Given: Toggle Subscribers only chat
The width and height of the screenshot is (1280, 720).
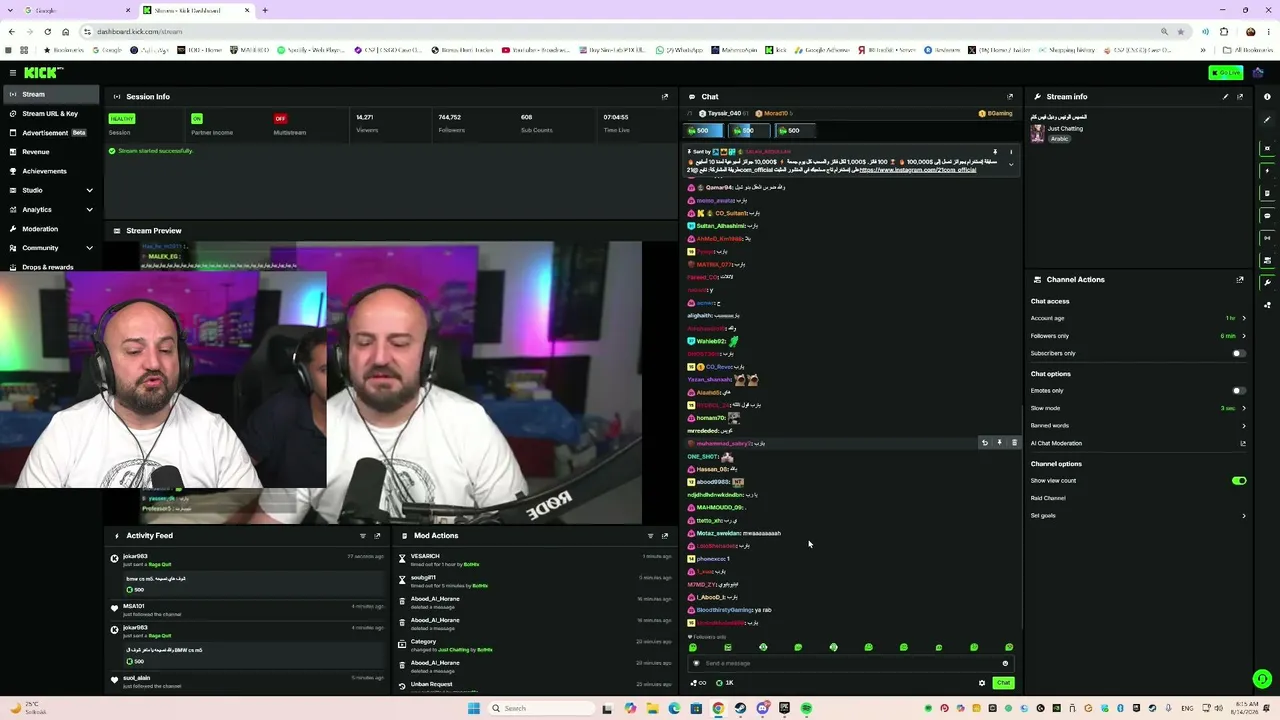Looking at the screenshot, I should [1239, 353].
